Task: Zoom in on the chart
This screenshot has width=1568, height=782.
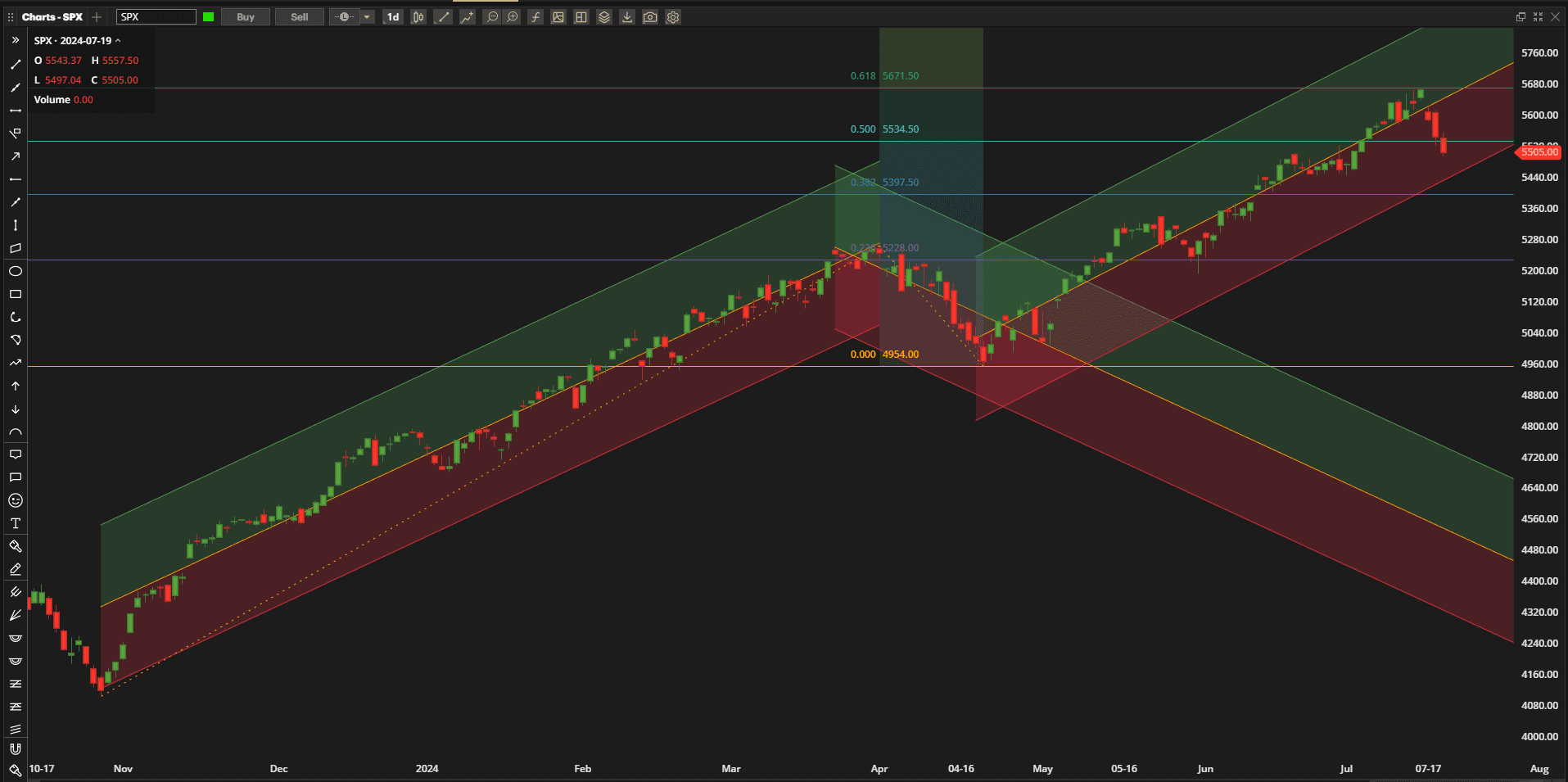Action: point(513,17)
